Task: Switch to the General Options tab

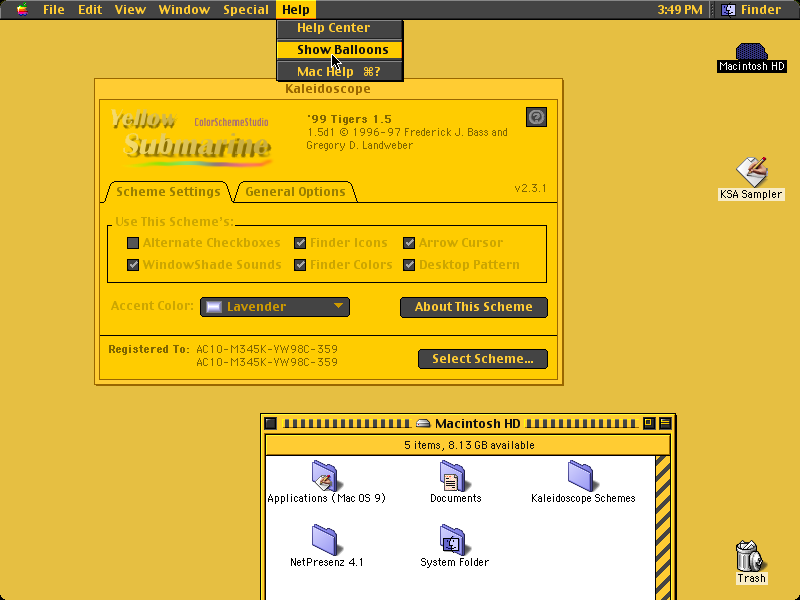Action: tap(295, 191)
